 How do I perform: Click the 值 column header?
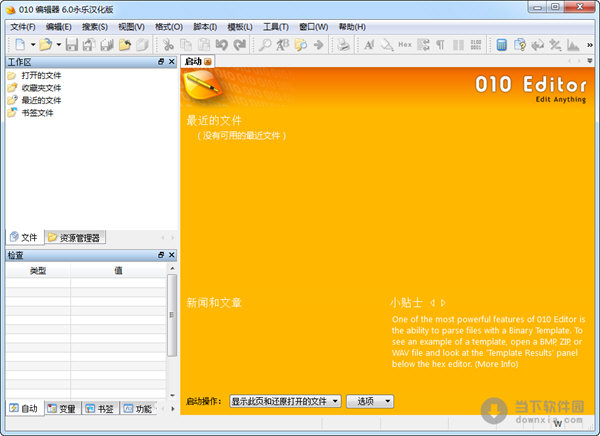click(118, 271)
